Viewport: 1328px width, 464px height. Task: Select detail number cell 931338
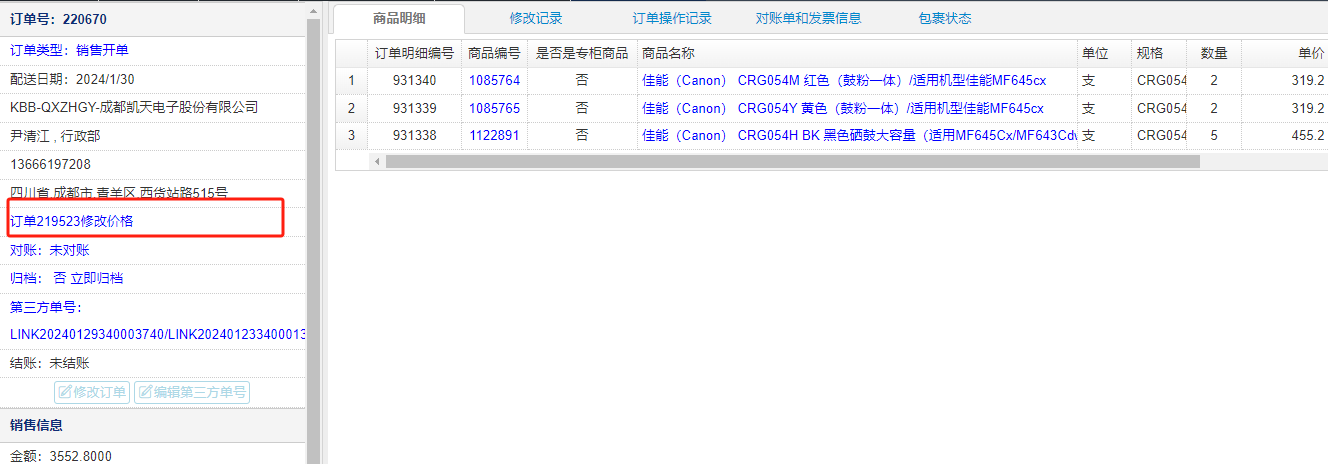pos(414,135)
